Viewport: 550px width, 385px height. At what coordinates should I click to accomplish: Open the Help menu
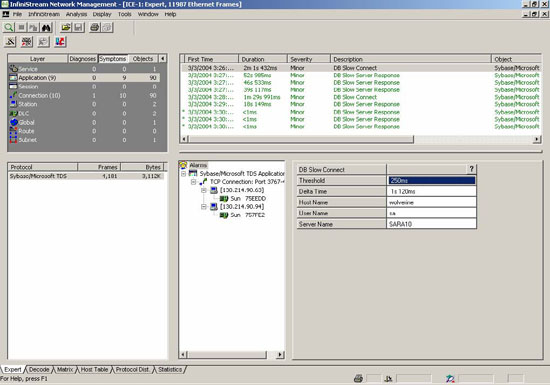[x=170, y=14]
